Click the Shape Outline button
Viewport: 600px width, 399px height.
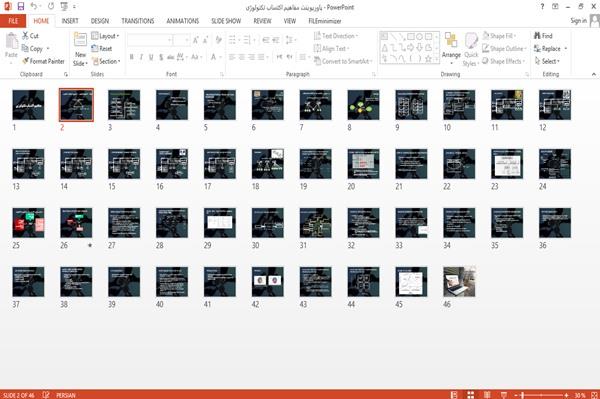coord(504,49)
